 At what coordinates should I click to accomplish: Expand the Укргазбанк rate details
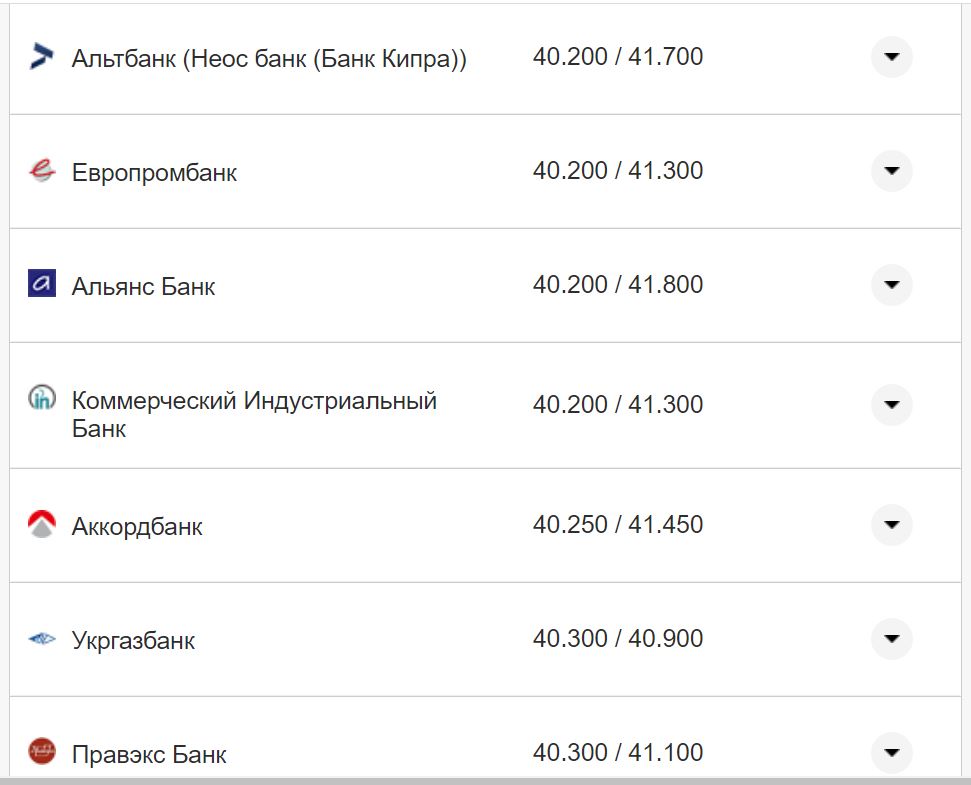pos(890,638)
